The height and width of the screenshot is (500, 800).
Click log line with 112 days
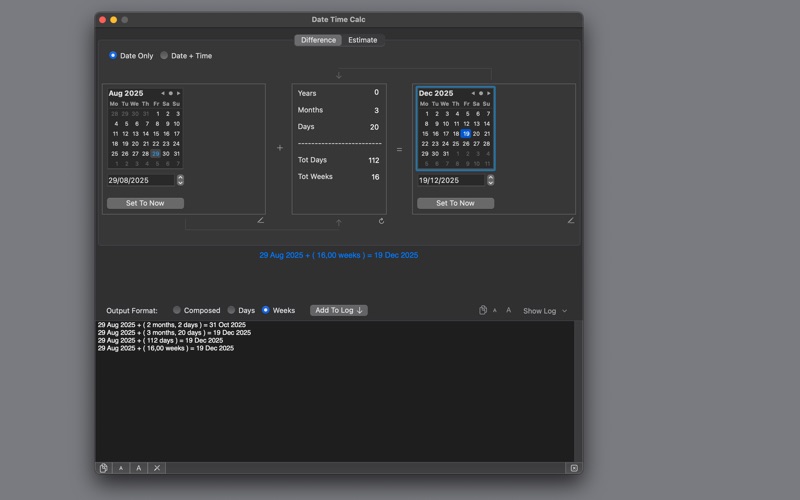160,340
